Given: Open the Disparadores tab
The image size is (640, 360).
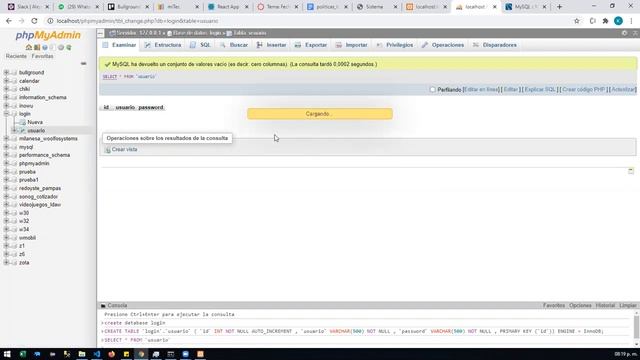Looking at the screenshot, I should 494,45.
